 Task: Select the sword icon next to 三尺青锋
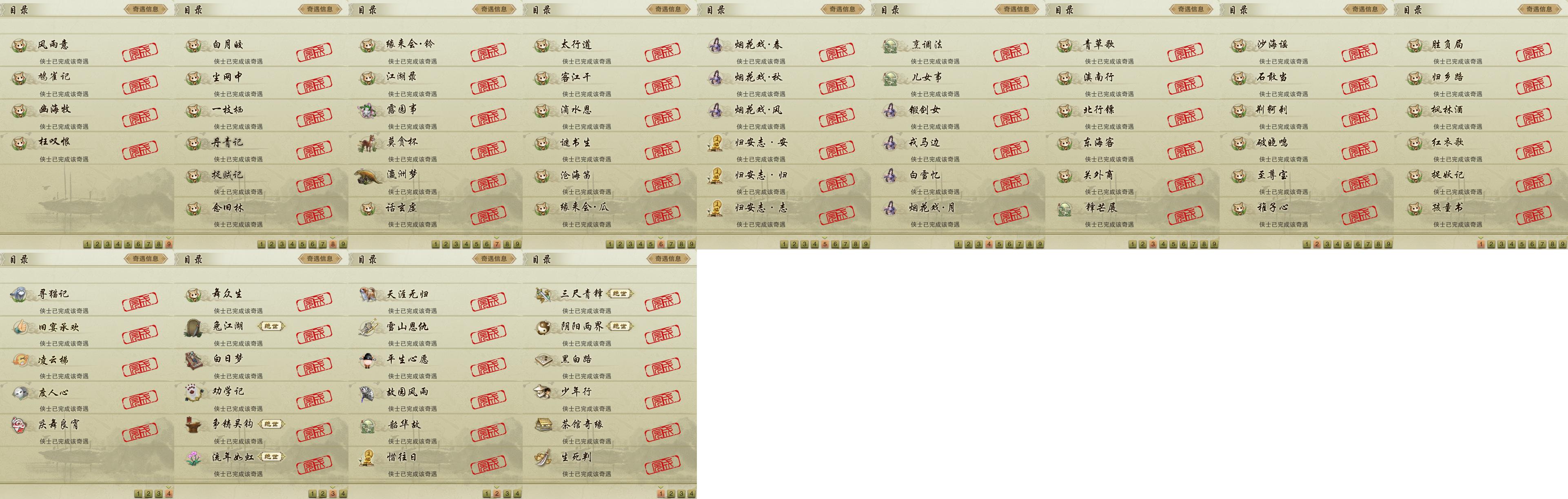pos(543,294)
